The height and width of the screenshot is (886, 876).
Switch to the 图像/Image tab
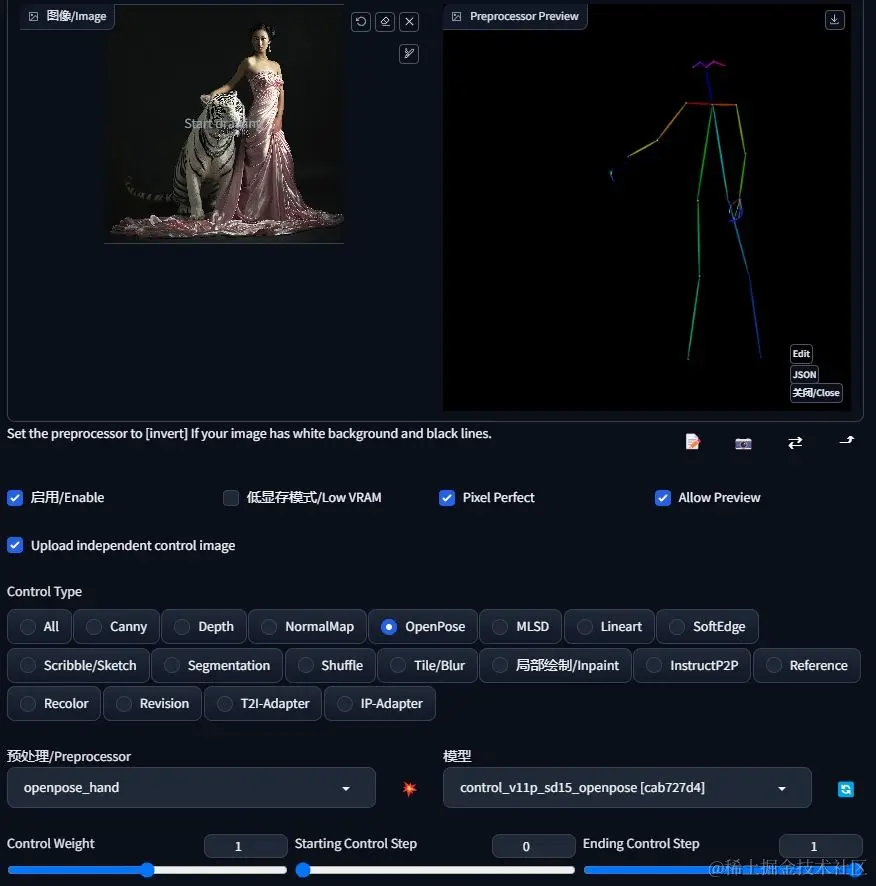[x=68, y=16]
